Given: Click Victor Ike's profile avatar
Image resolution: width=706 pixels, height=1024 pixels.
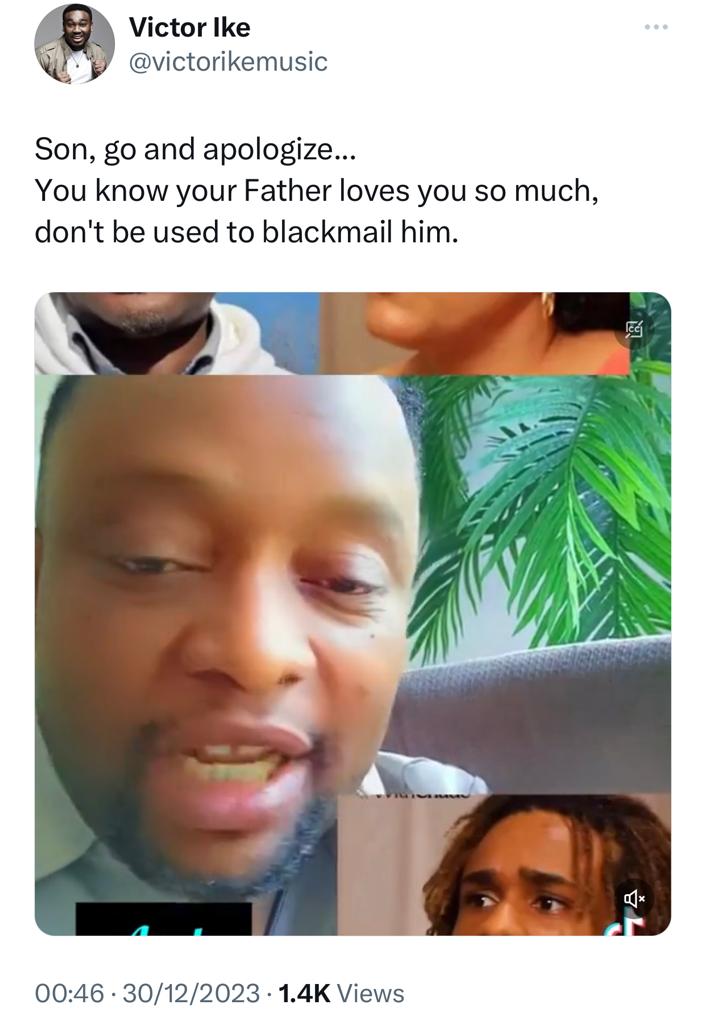Looking at the screenshot, I should (x=74, y=43).
